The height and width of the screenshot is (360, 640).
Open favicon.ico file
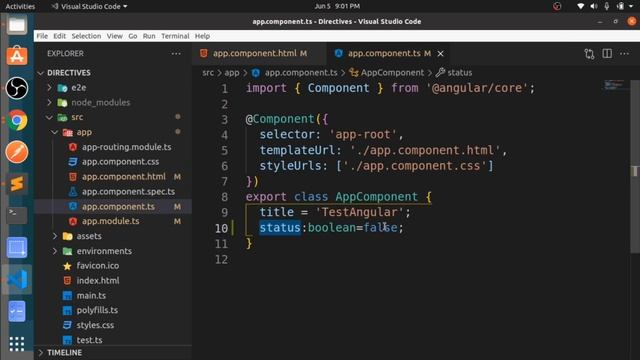[98, 266]
